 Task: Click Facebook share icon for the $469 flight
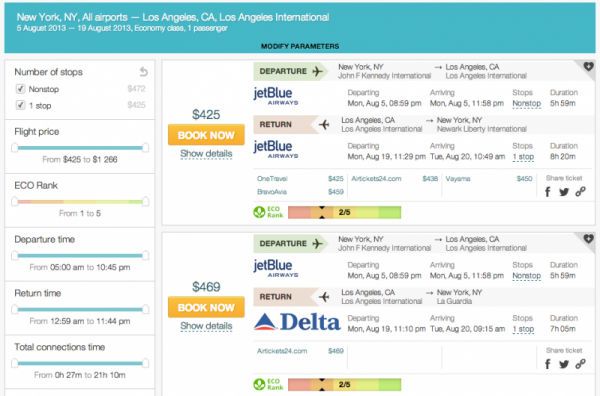pos(548,364)
